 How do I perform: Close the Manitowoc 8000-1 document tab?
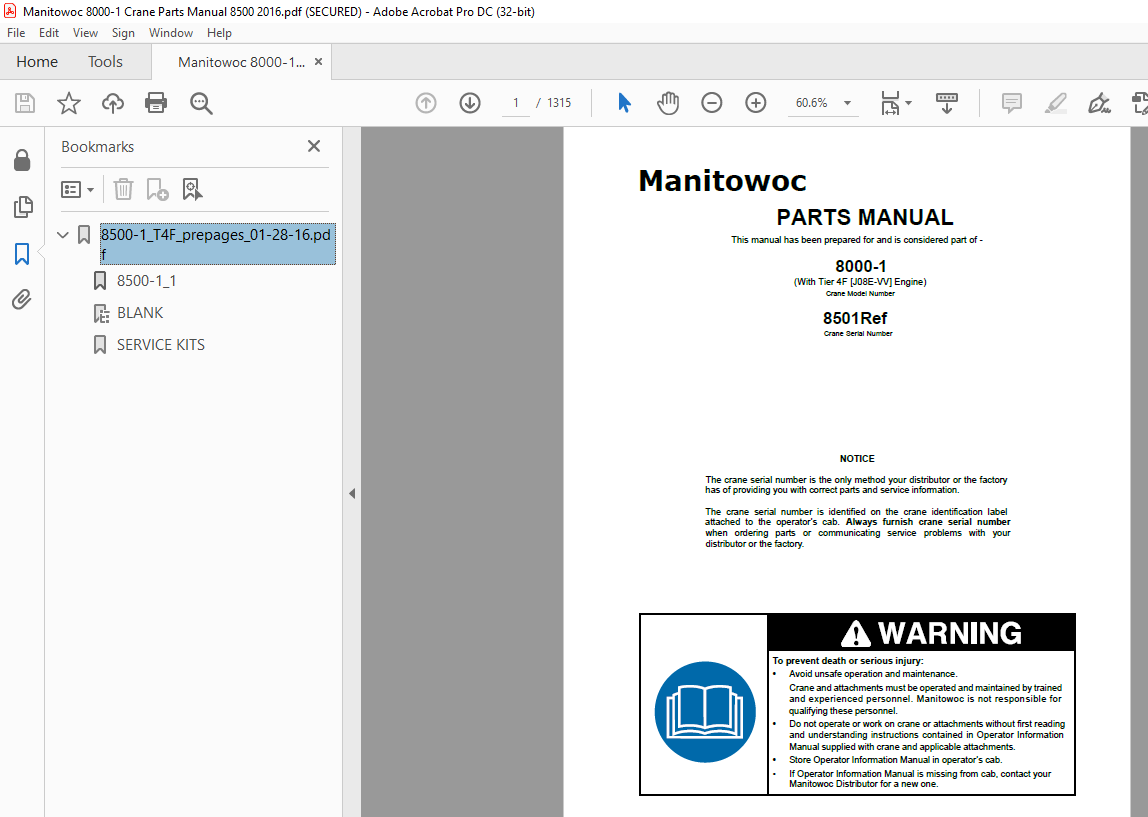[x=318, y=61]
